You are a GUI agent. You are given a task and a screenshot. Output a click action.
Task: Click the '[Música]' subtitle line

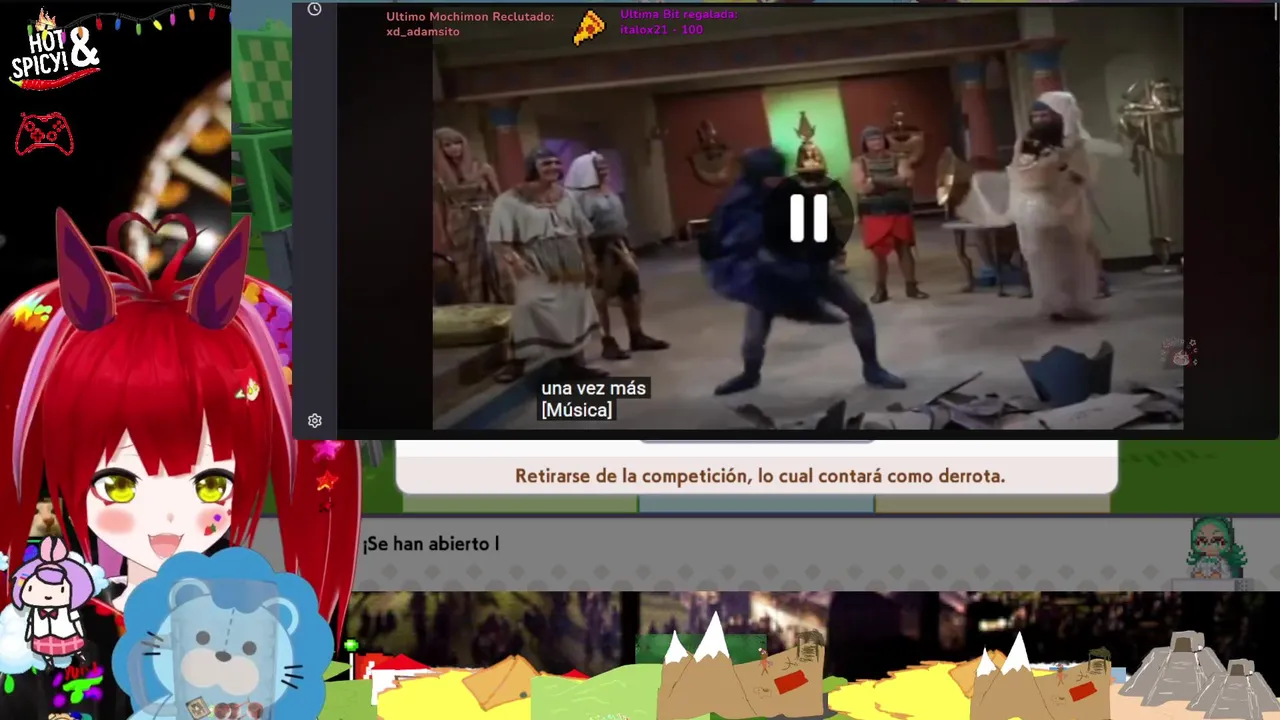pyautogui.click(x=576, y=410)
